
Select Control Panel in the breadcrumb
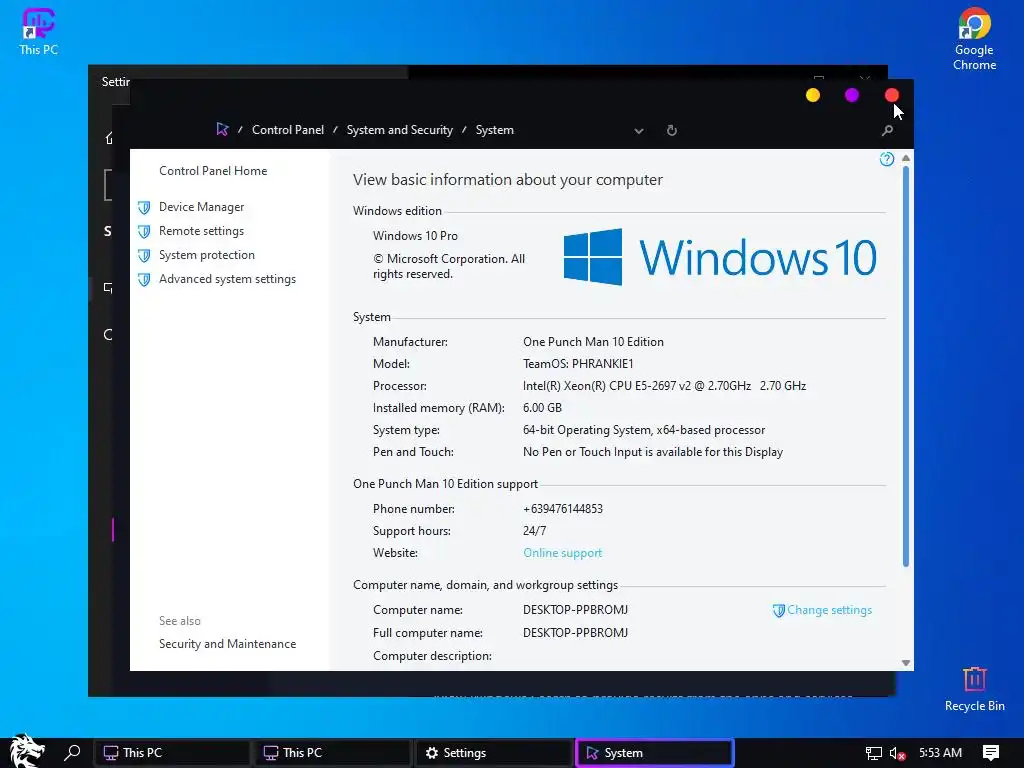[288, 130]
